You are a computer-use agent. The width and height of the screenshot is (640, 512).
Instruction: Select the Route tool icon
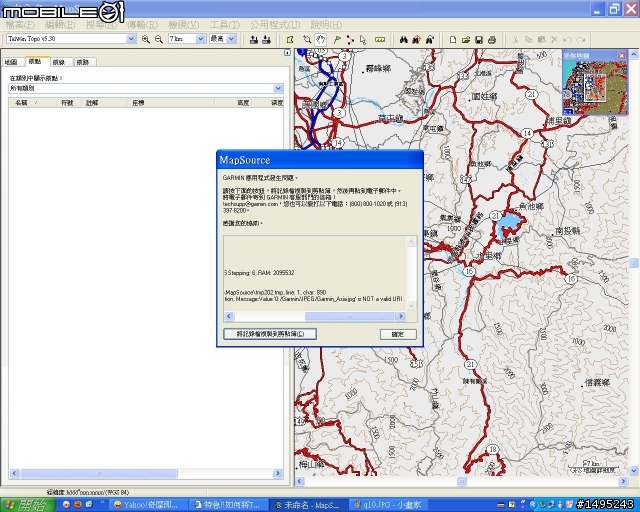350,40
